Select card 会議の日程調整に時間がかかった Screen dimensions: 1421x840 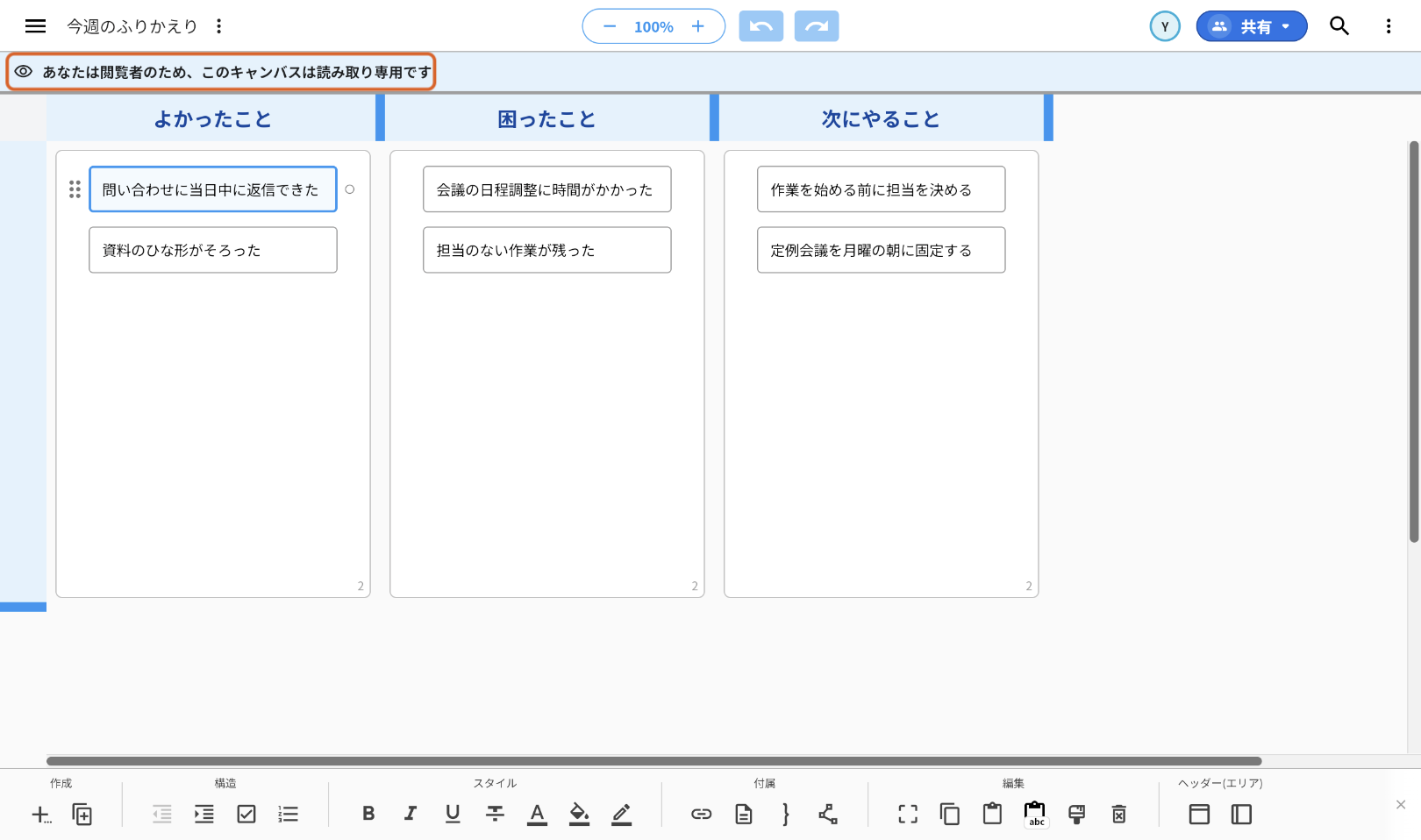coord(547,189)
